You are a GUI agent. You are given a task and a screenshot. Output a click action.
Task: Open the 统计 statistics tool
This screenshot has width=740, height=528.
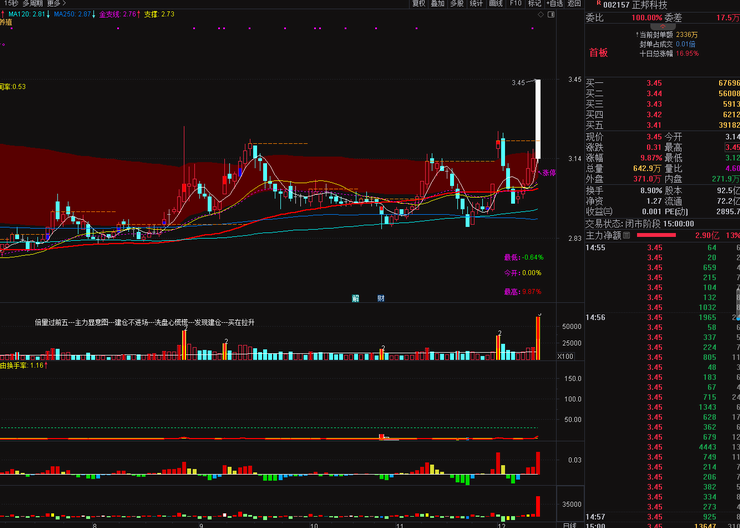[476, 4]
